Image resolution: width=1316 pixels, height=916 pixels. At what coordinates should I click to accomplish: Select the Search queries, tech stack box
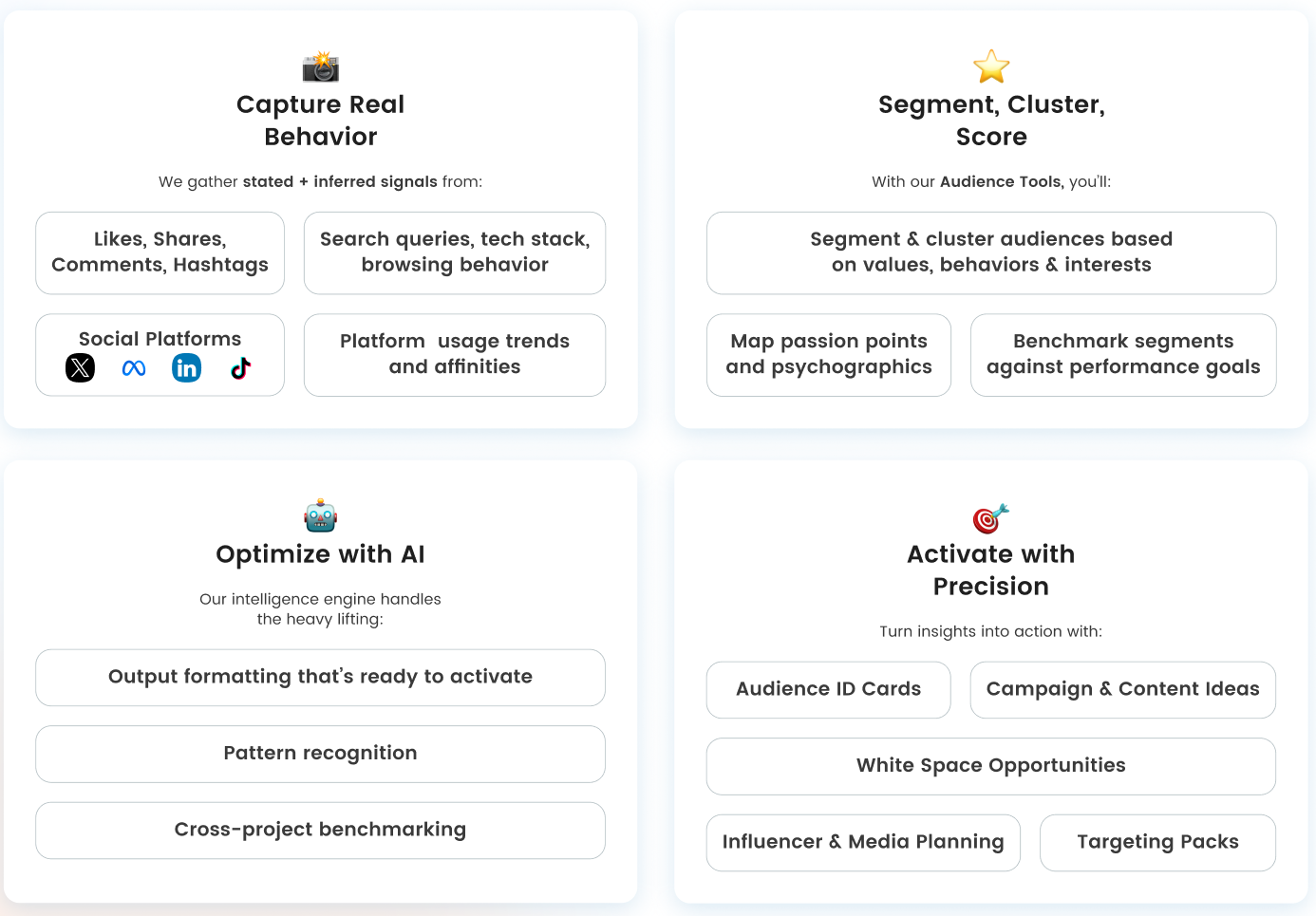point(455,252)
